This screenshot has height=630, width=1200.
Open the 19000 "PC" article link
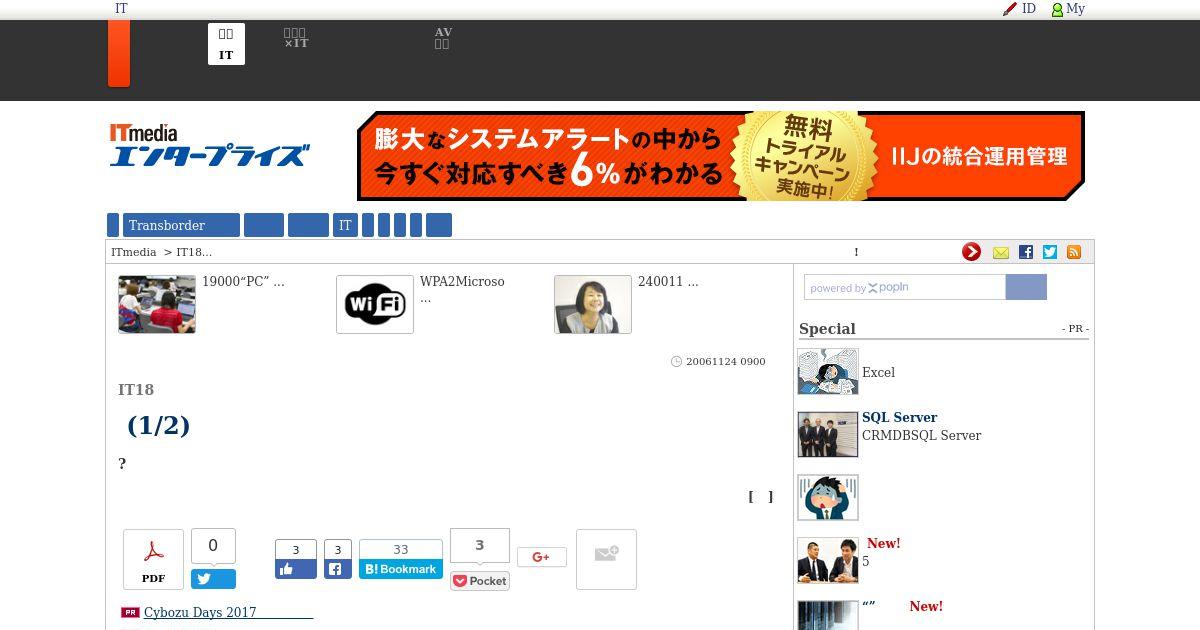click(243, 282)
